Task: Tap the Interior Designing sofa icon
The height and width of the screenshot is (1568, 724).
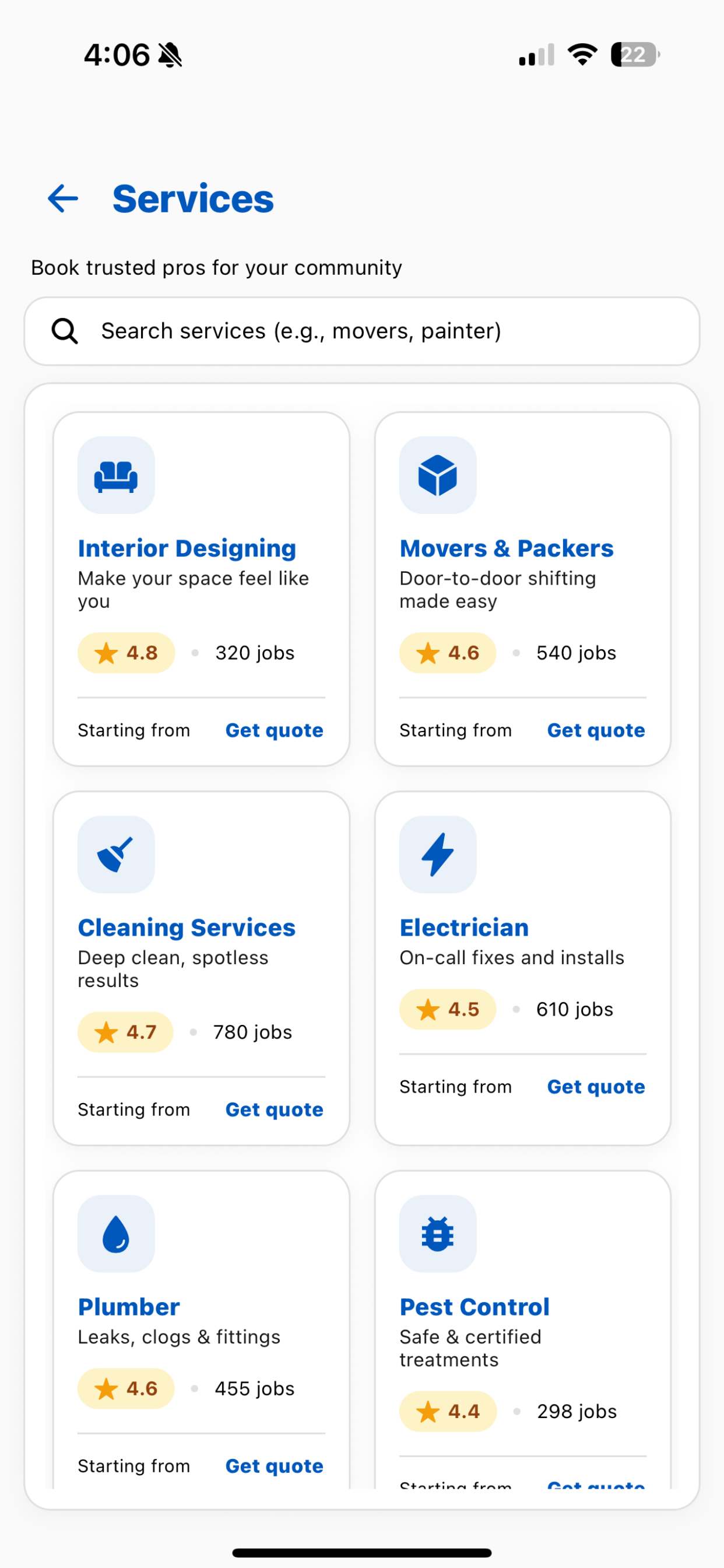Action: [115, 475]
